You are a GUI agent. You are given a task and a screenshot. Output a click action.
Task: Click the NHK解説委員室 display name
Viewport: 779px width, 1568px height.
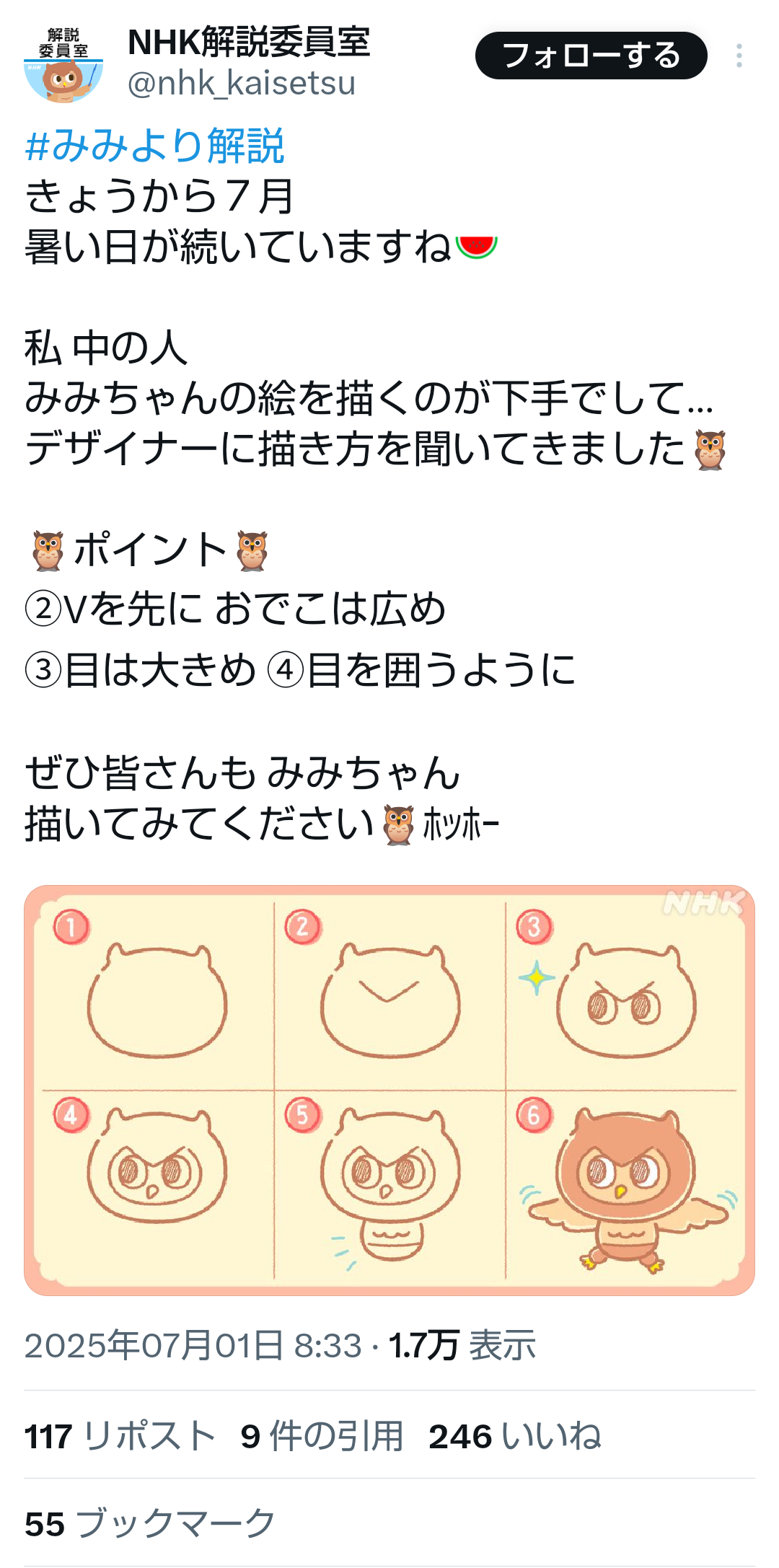coord(249,42)
